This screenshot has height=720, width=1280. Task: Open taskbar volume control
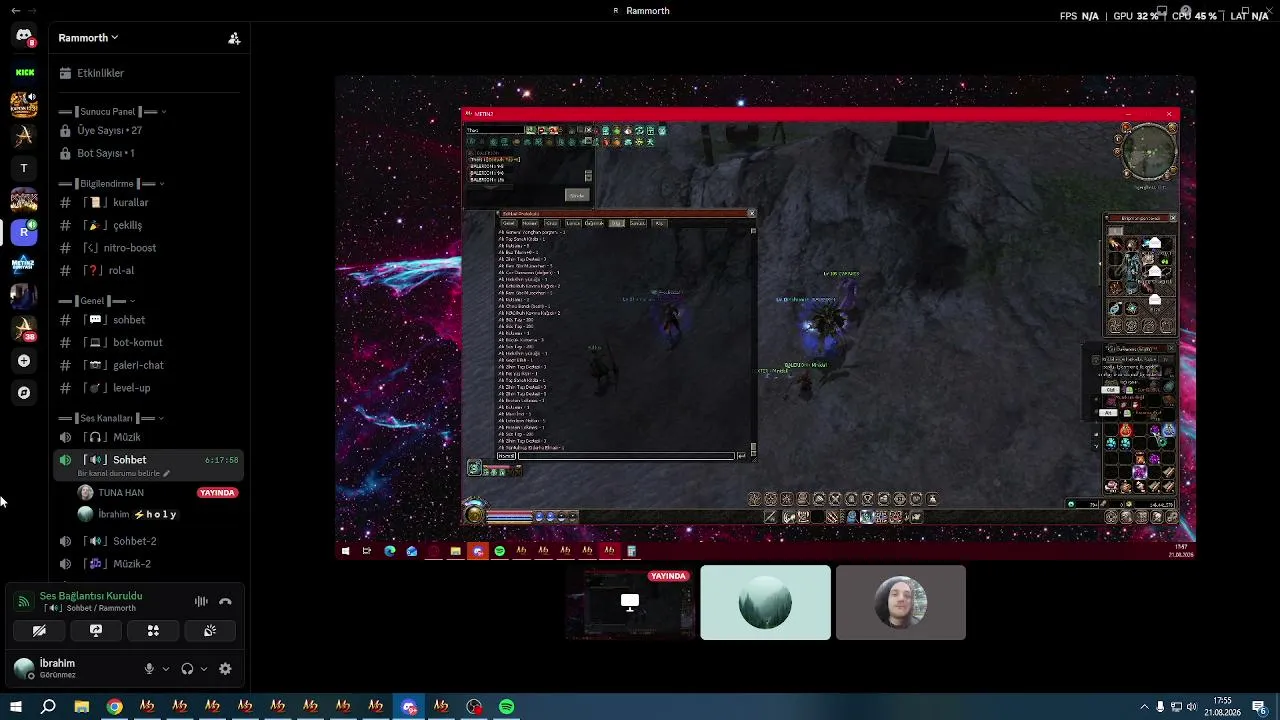(x=1191, y=707)
